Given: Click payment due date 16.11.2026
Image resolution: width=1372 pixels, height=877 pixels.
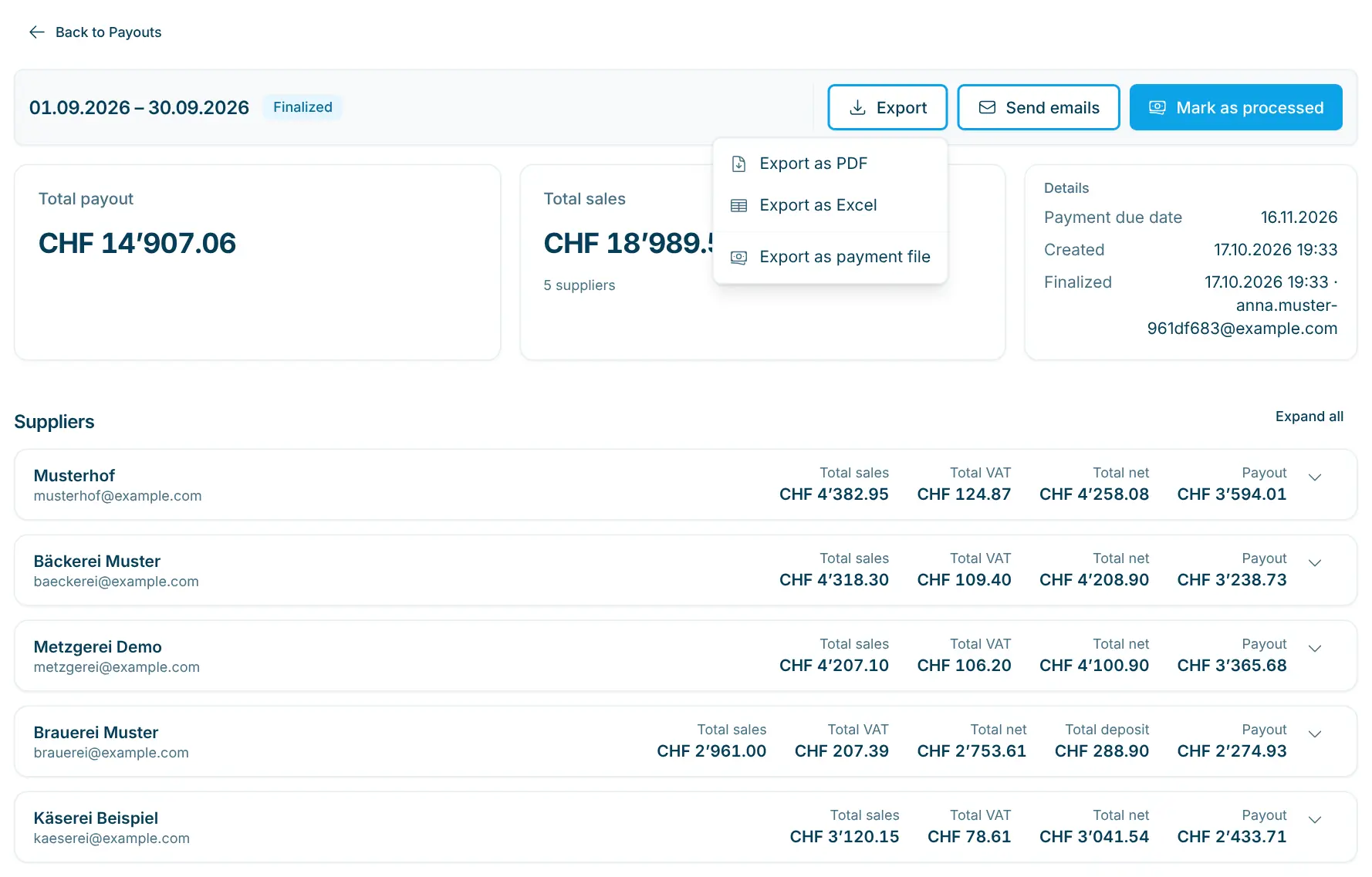Looking at the screenshot, I should click(x=1299, y=218).
